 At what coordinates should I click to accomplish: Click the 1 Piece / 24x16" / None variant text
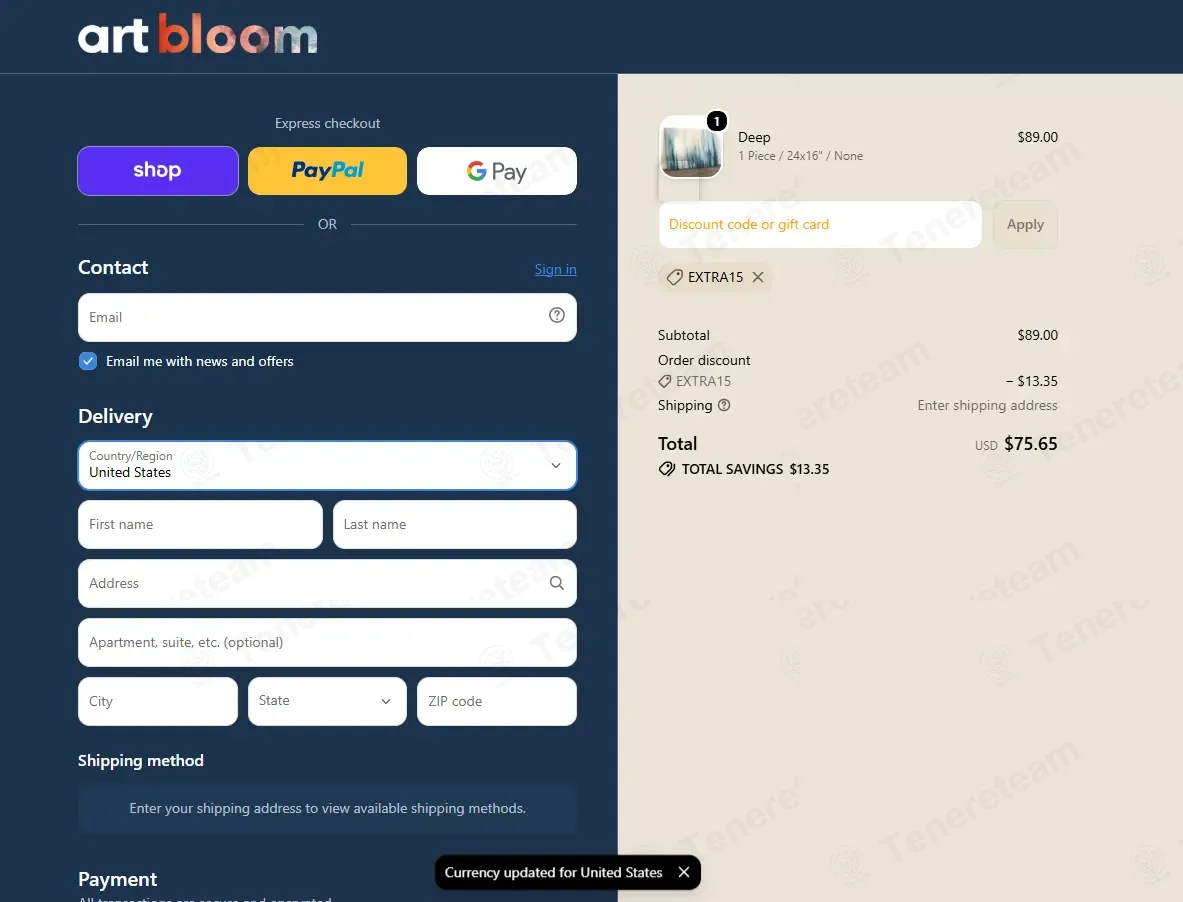(x=800, y=156)
